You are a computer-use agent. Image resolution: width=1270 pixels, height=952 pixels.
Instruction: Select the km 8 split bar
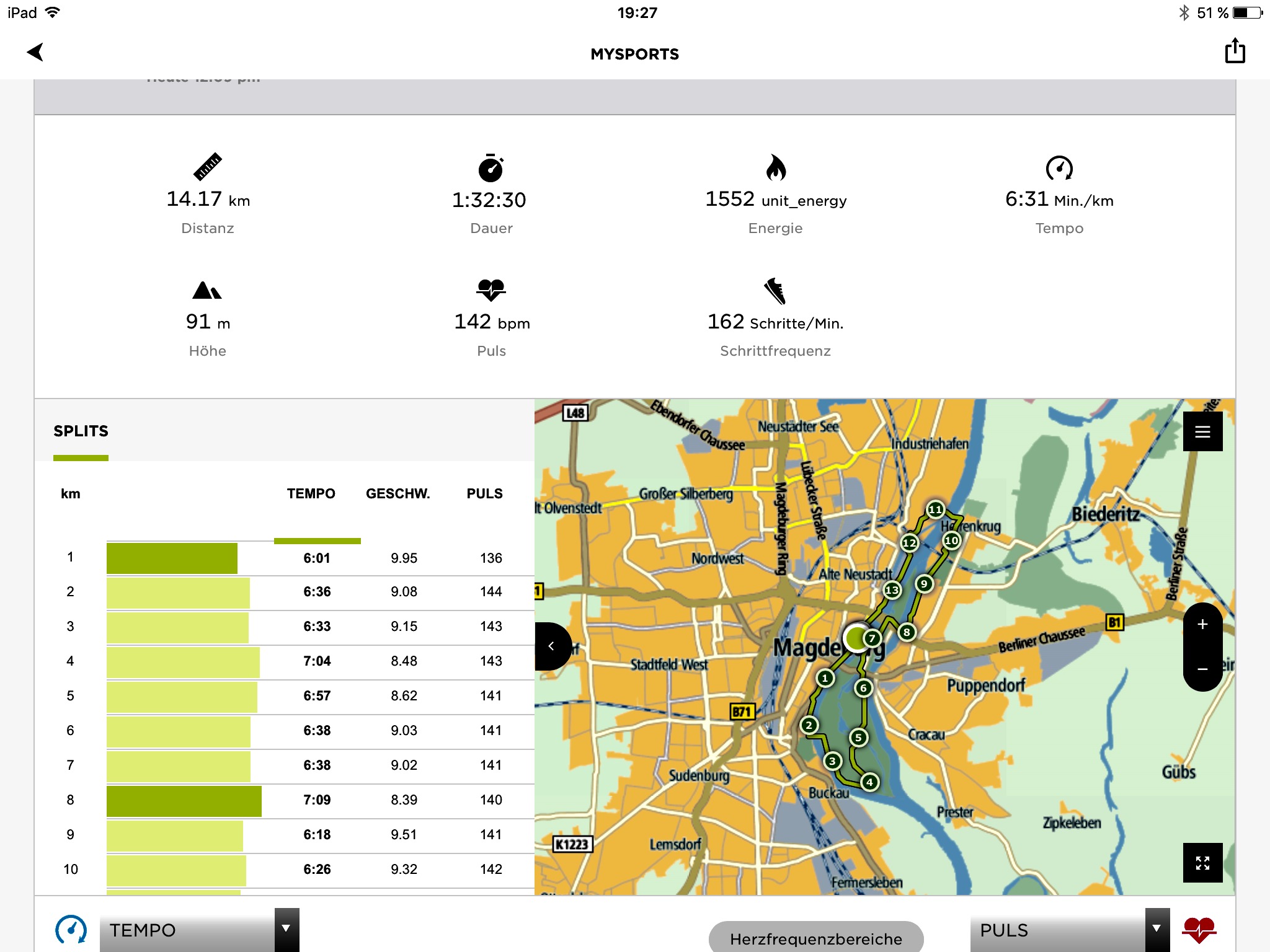184,801
